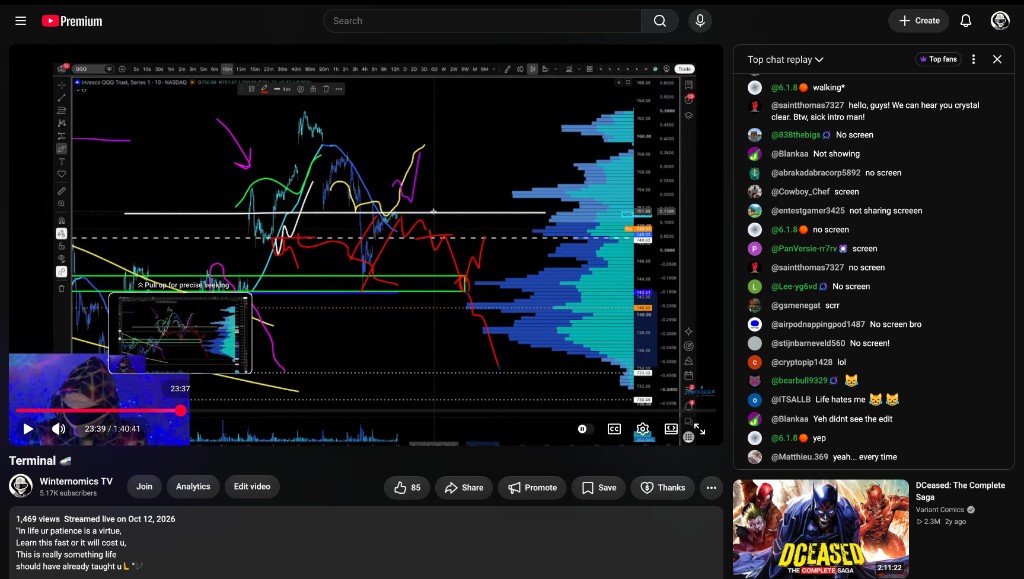Click the @gsmenegat scrr chat message
1024x579 pixels.
point(874,305)
